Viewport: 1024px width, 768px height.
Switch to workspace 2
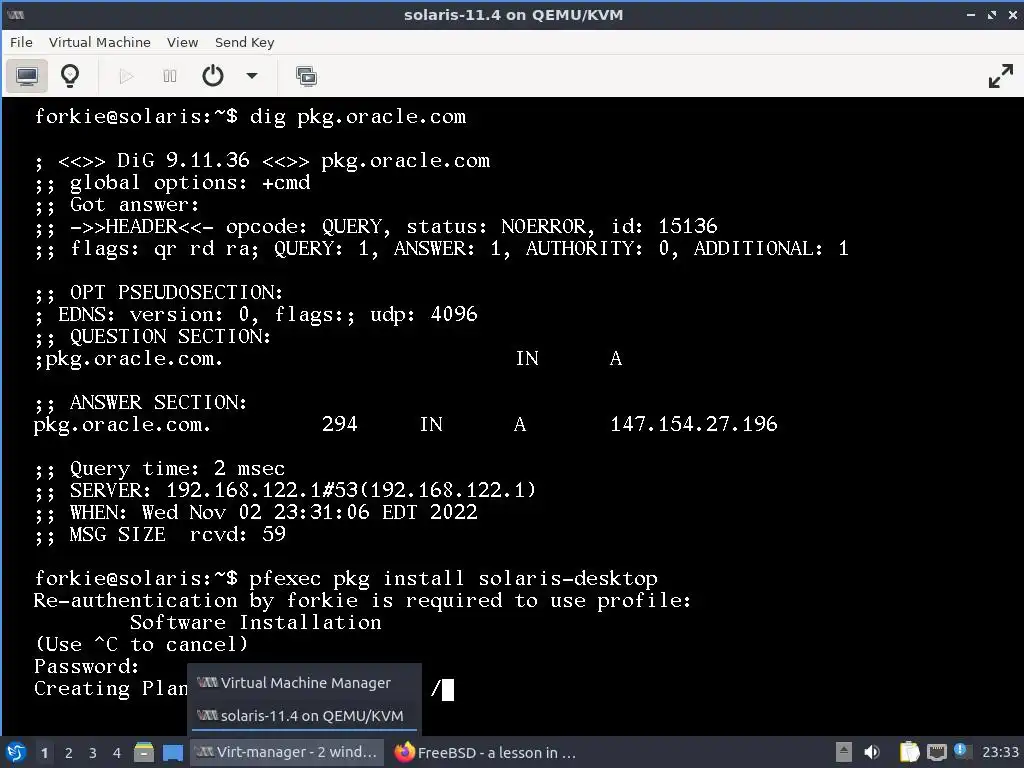[x=69, y=753]
